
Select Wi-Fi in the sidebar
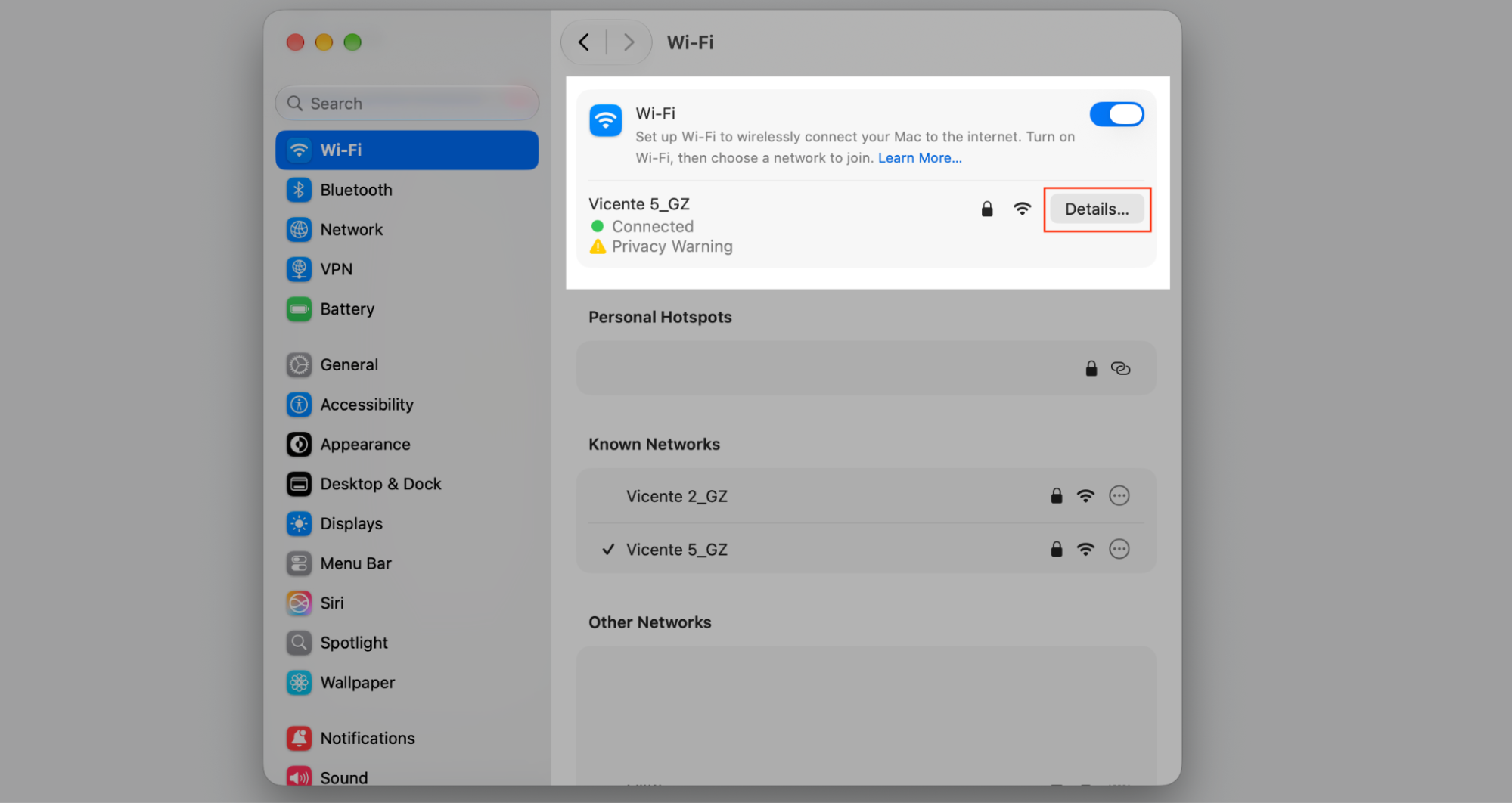[407, 150]
